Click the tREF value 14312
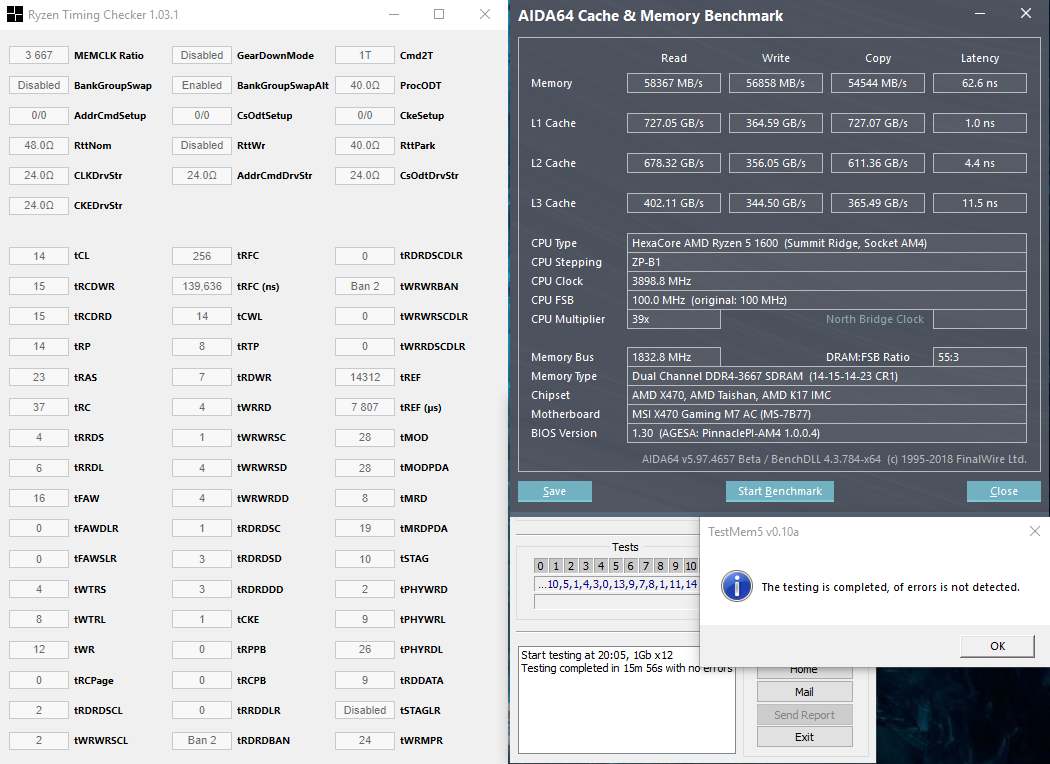 (x=365, y=377)
